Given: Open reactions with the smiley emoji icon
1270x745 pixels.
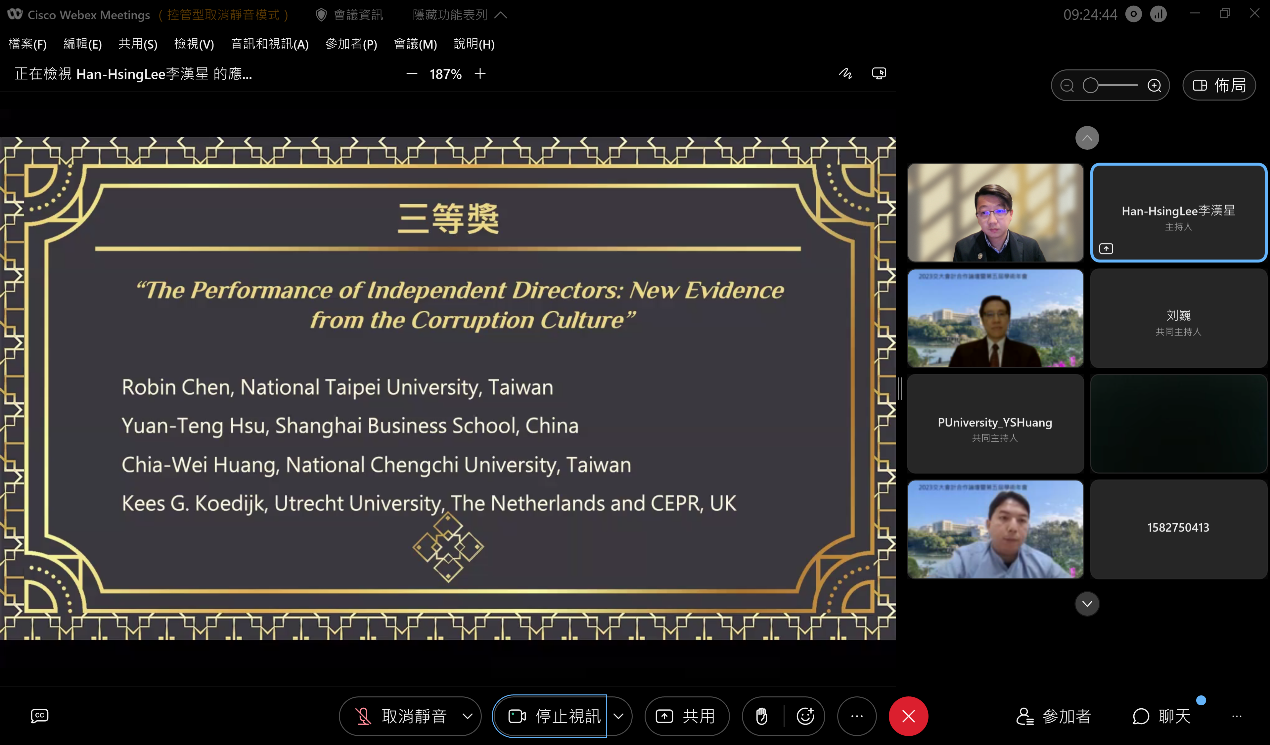Looking at the screenshot, I should (x=806, y=716).
